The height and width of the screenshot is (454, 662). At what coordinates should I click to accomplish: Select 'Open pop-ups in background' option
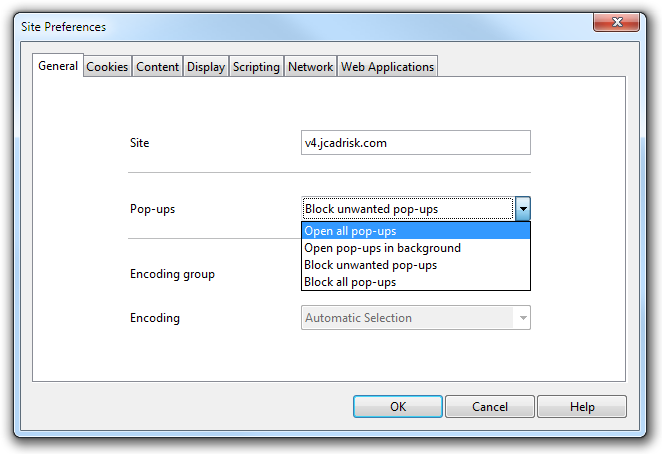tap(415, 248)
